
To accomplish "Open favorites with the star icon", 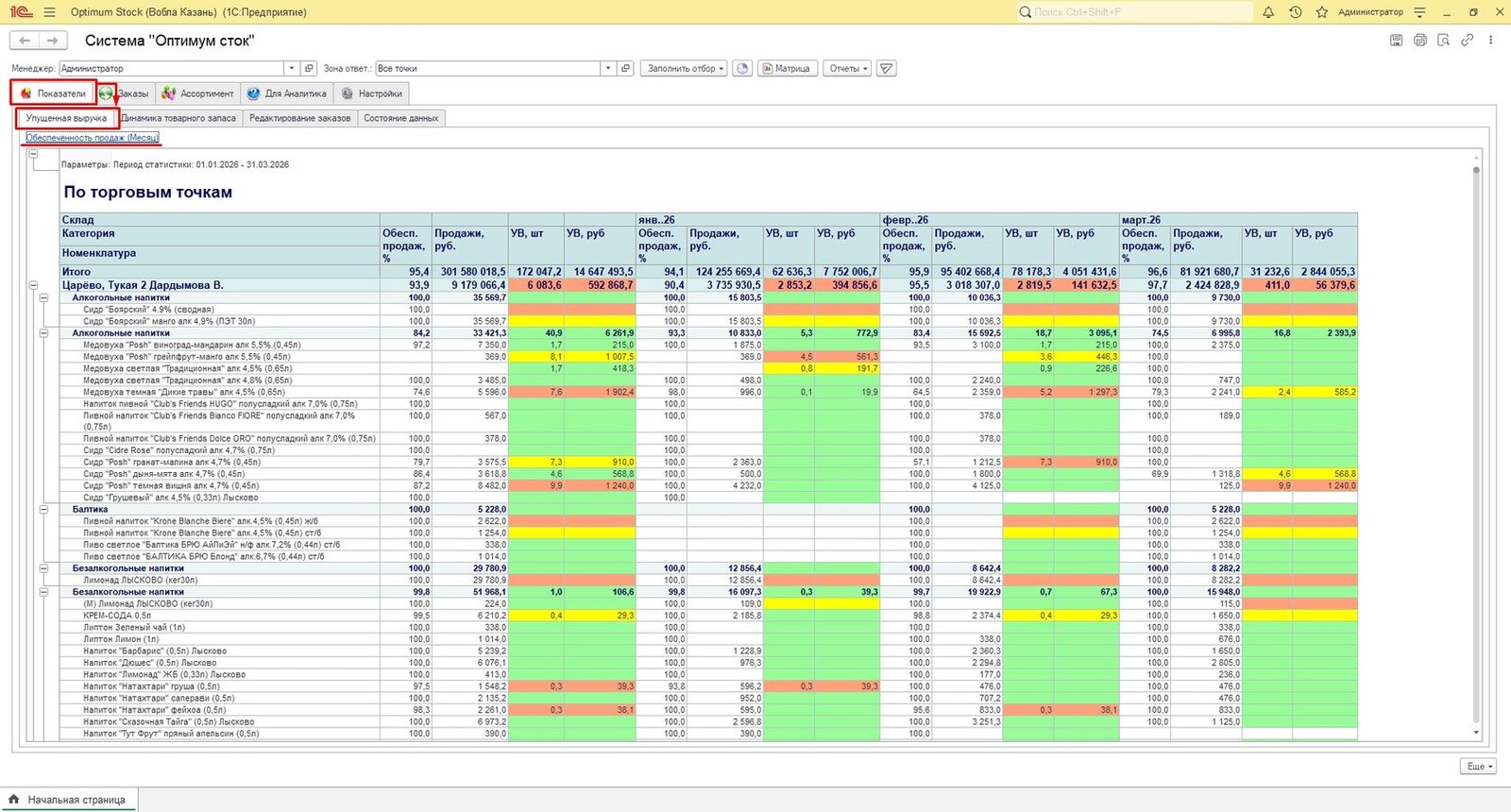I will pyautogui.click(x=1321, y=12).
